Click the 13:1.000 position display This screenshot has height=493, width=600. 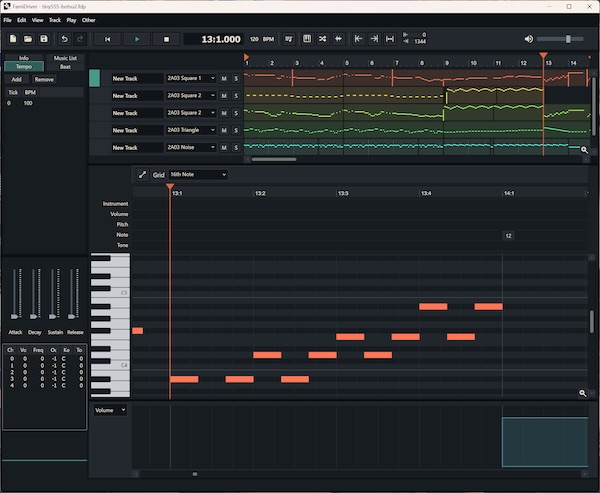coord(214,39)
